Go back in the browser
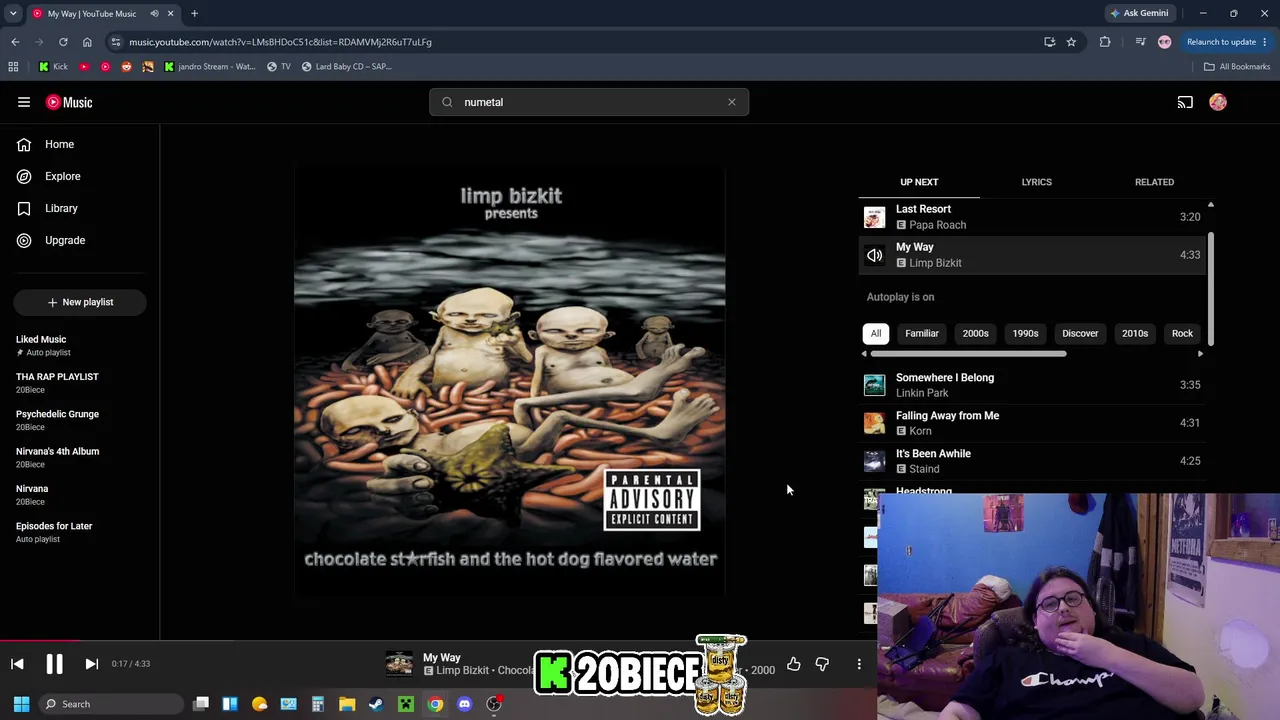The width and height of the screenshot is (1280, 720). pos(15,42)
